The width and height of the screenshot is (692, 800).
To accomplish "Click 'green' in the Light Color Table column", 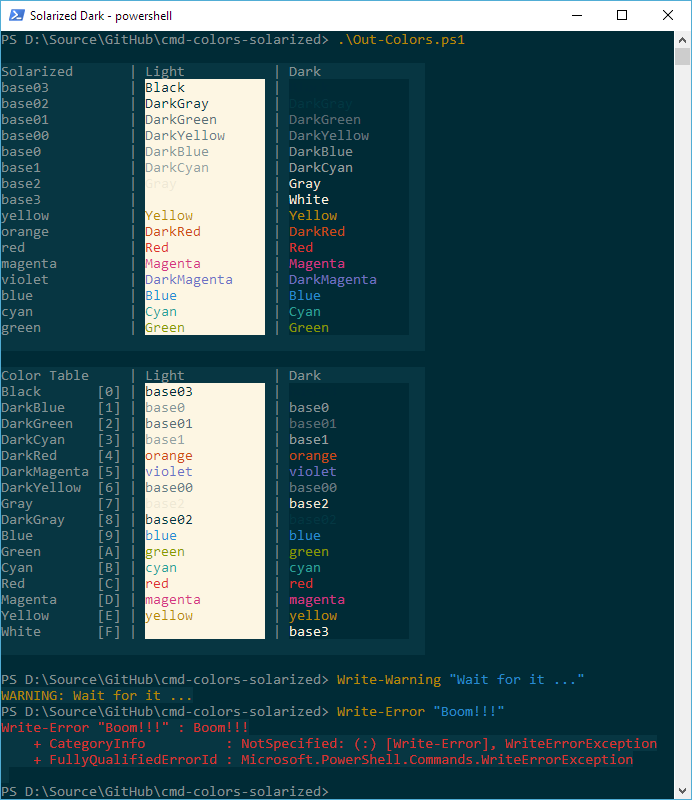I will [165, 552].
